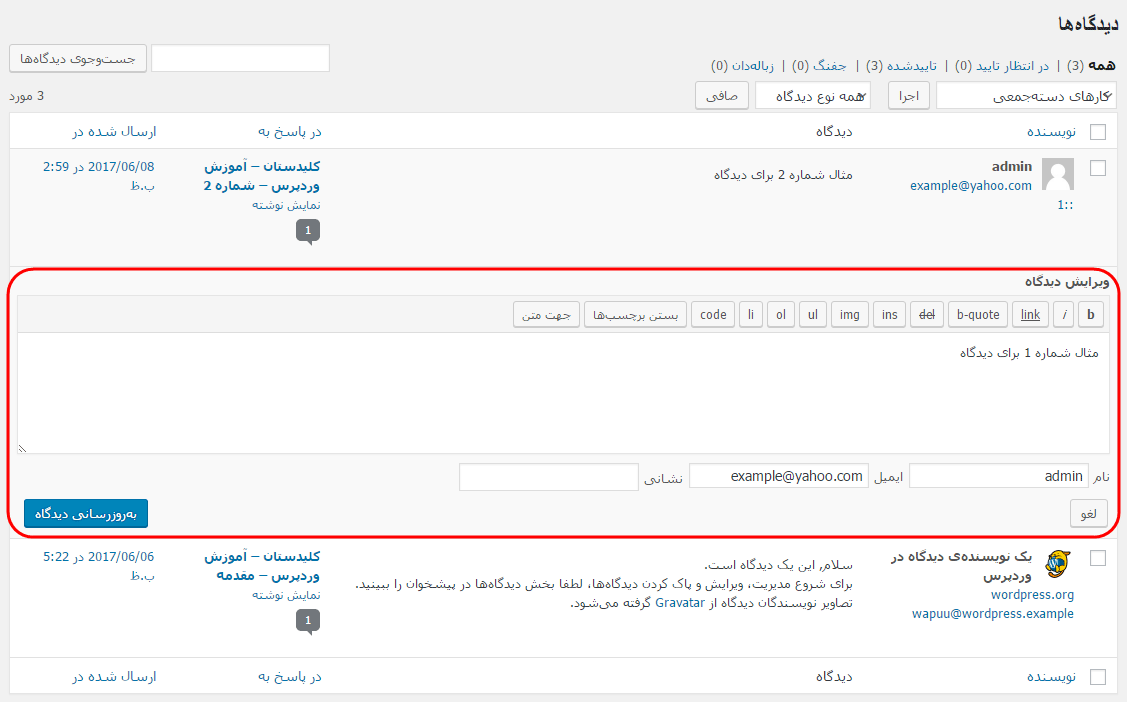Click the جست‌وجوی دیدگاه‌ها search button

click(x=78, y=58)
